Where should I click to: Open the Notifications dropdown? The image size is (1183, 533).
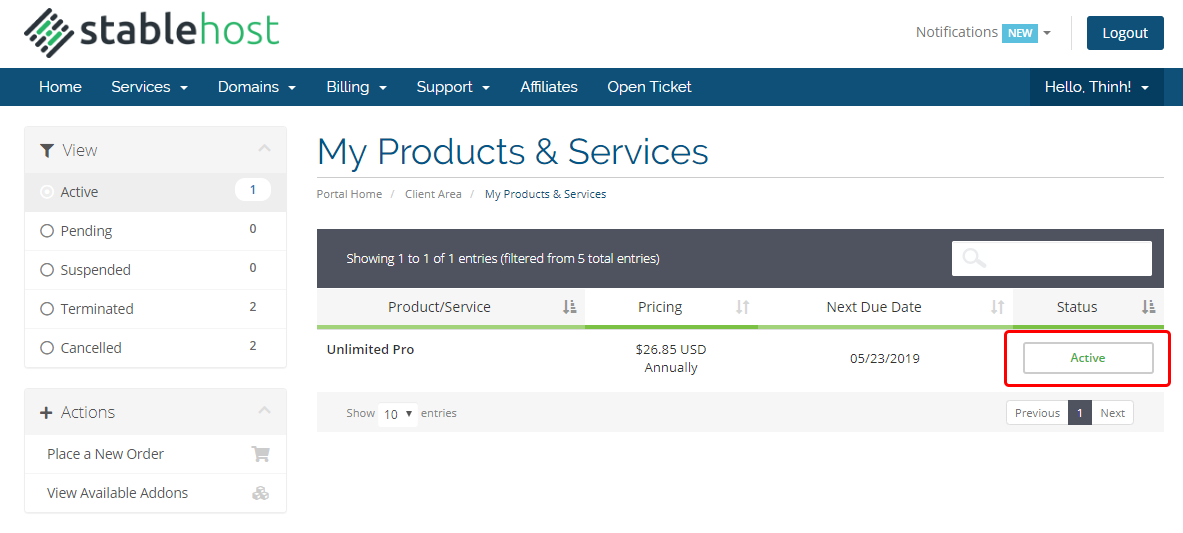(983, 32)
